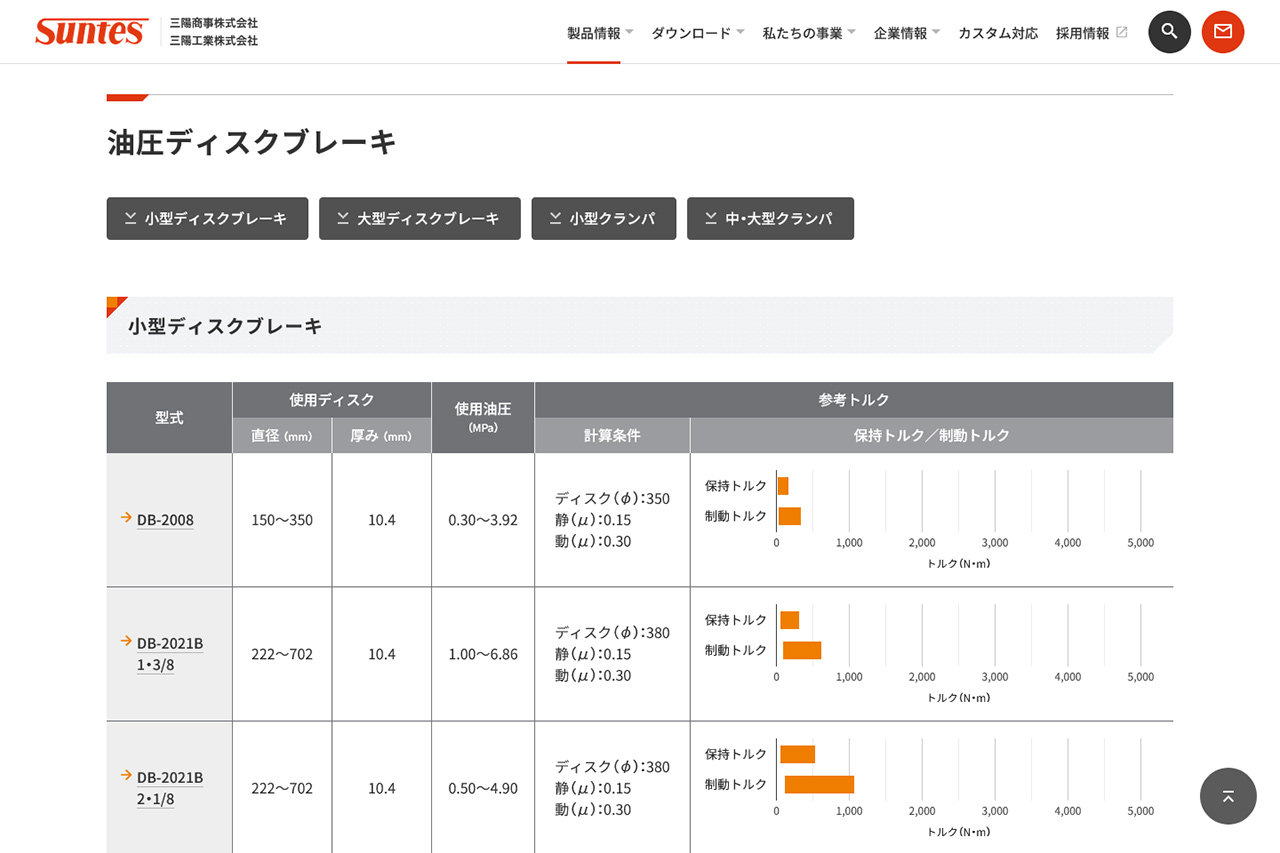Click the 使用油圧 (MPa) column header
1280x853 pixels.
tap(483, 418)
